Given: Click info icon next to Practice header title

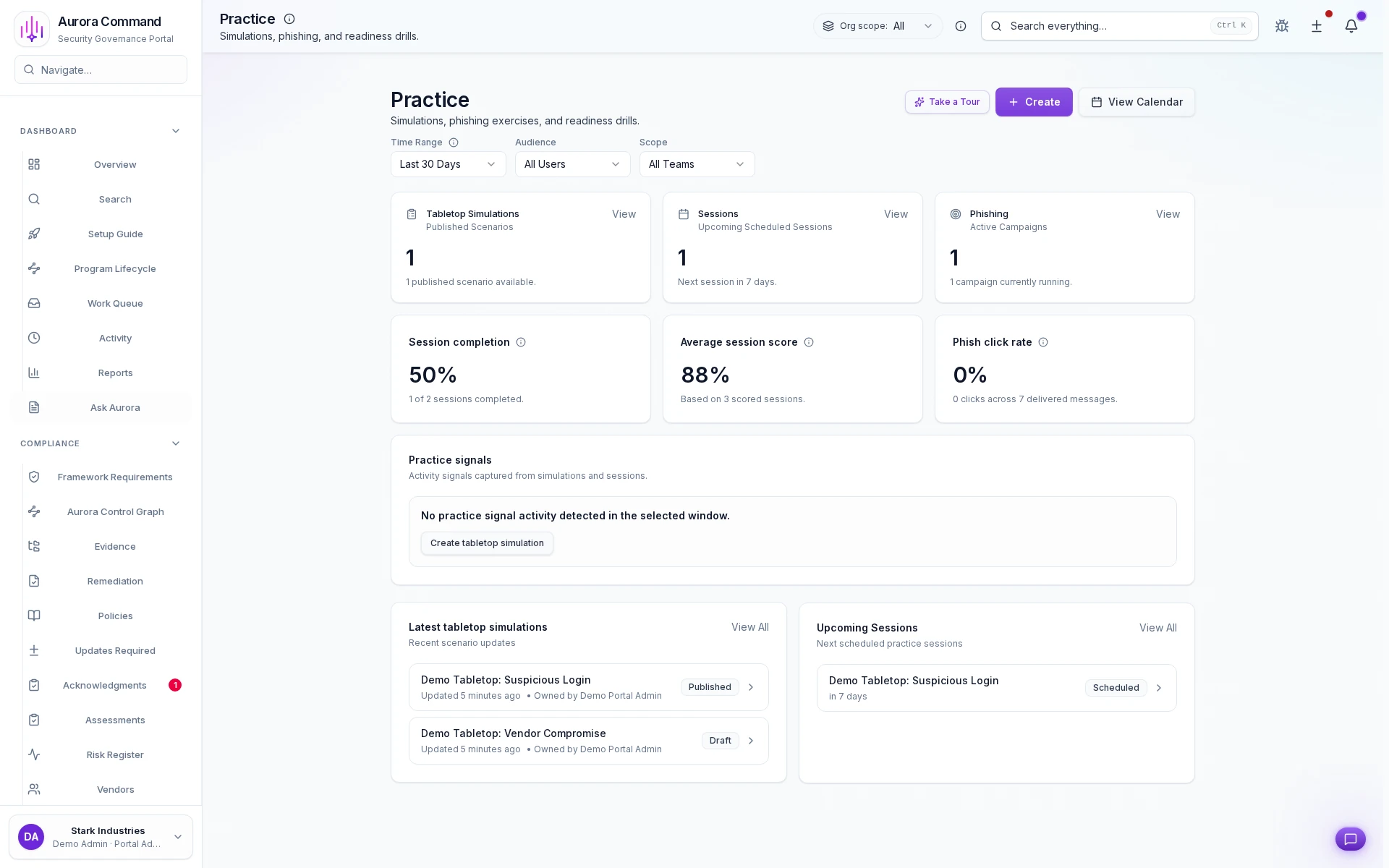Looking at the screenshot, I should (x=289, y=19).
